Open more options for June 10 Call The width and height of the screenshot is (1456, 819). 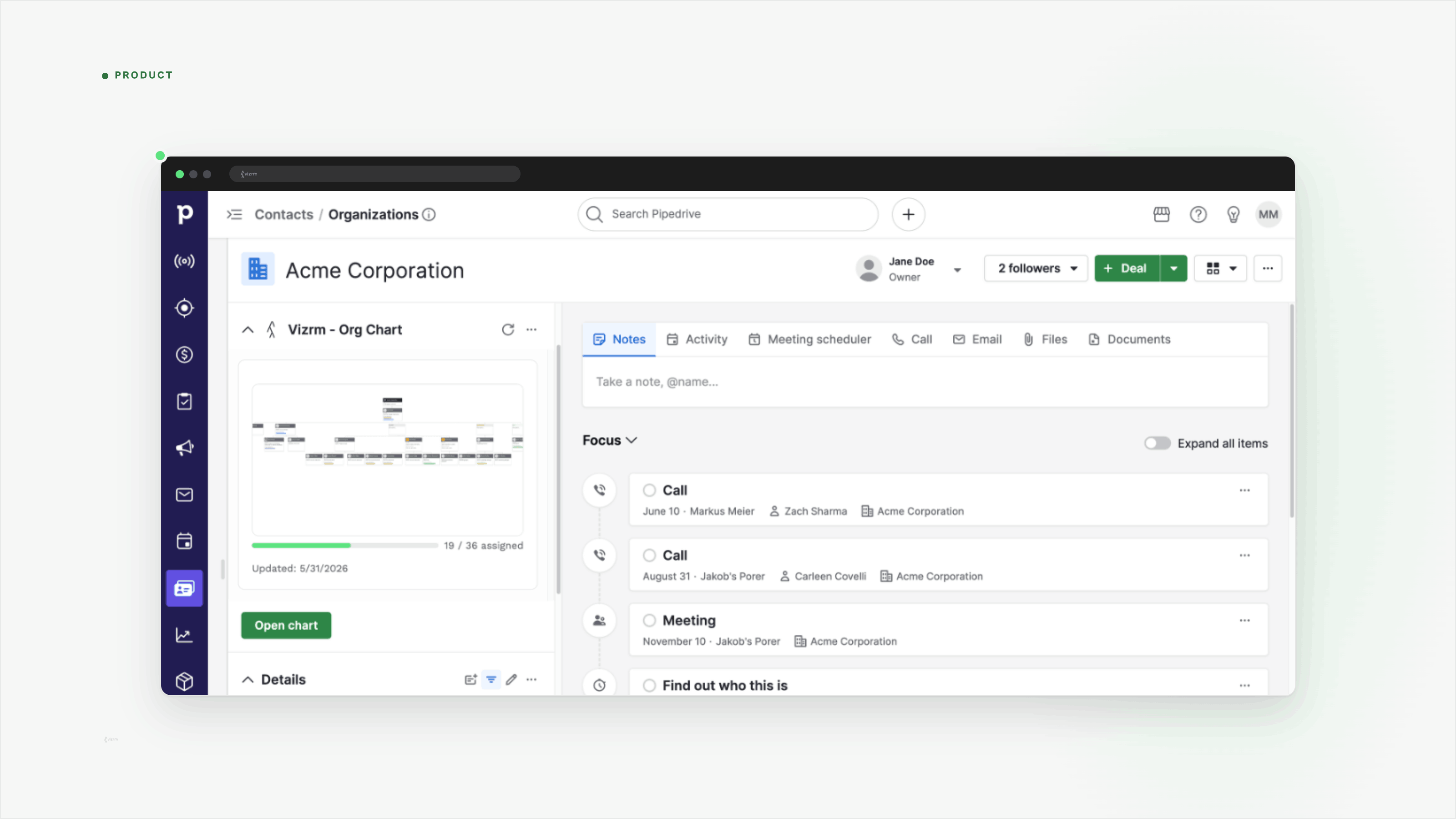(1244, 490)
